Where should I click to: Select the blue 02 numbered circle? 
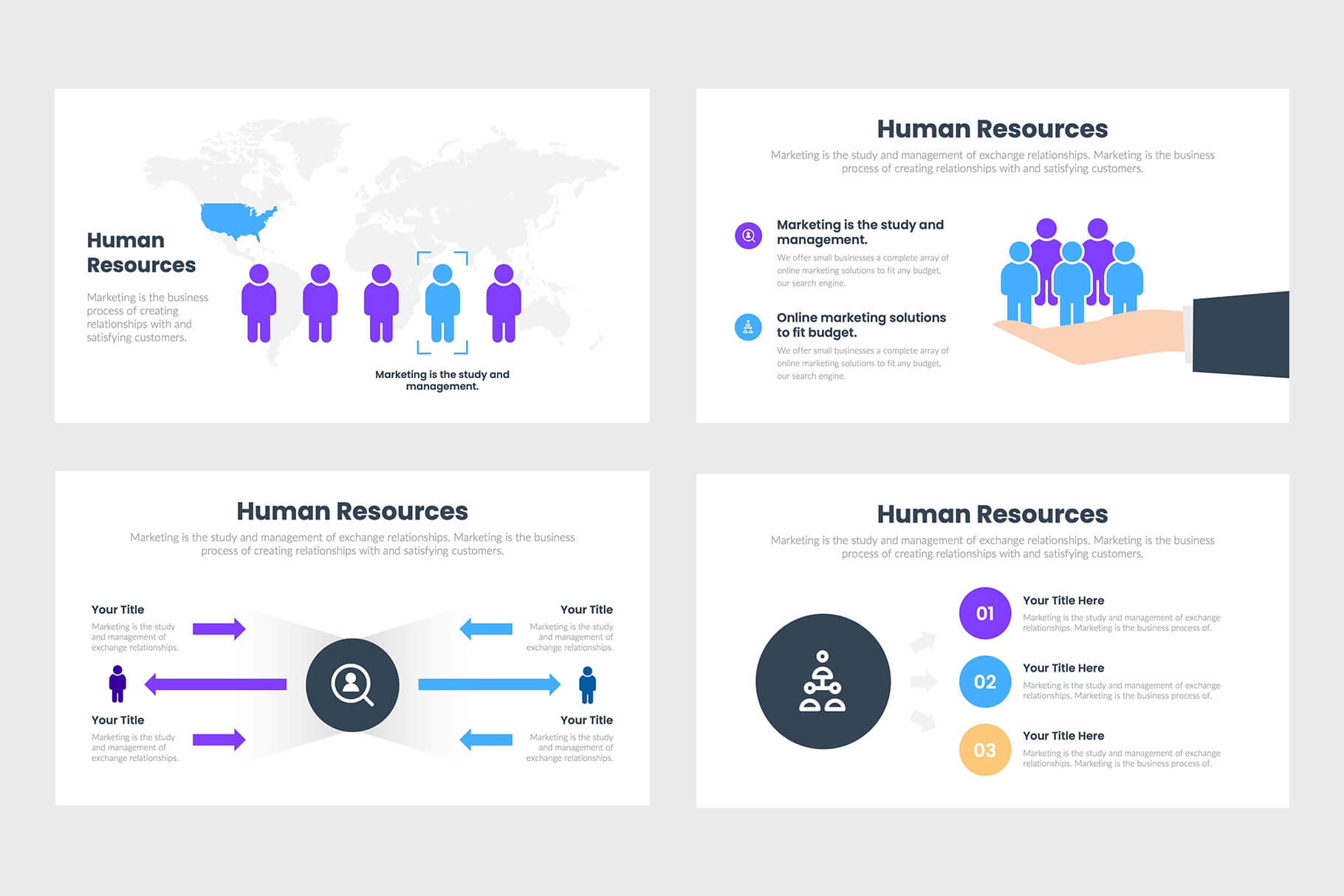pos(984,681)
